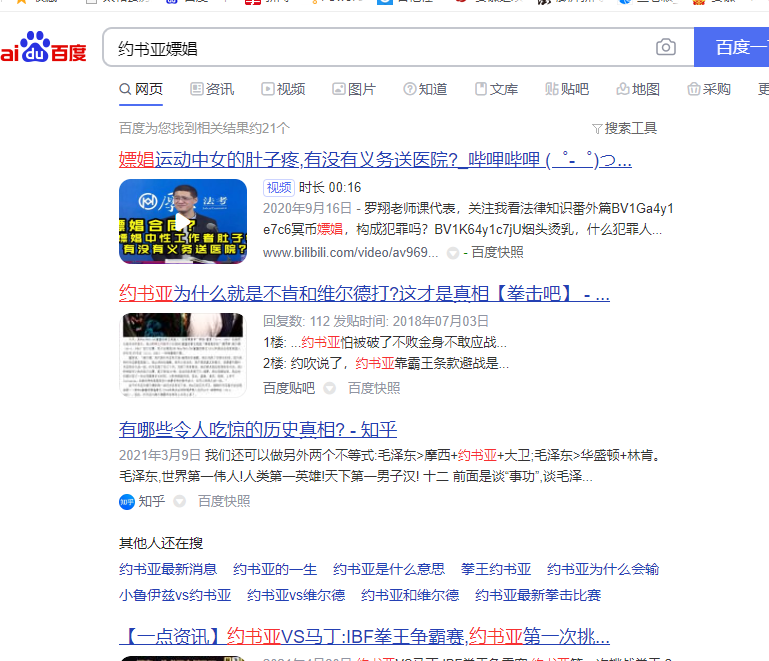Switch to the 资讯 tab
The width and height of the screenshot is (769, 661).
pyautogui.click(x=212, y=89)
